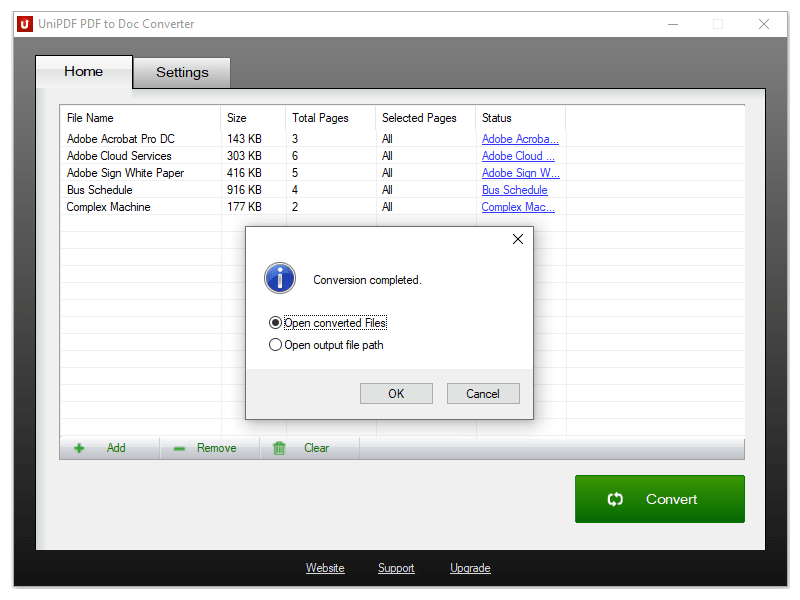Click the green plus Add icon
The width and height of the screenshot is (800, 600).
pyautogui.click(x=79, y=448)
